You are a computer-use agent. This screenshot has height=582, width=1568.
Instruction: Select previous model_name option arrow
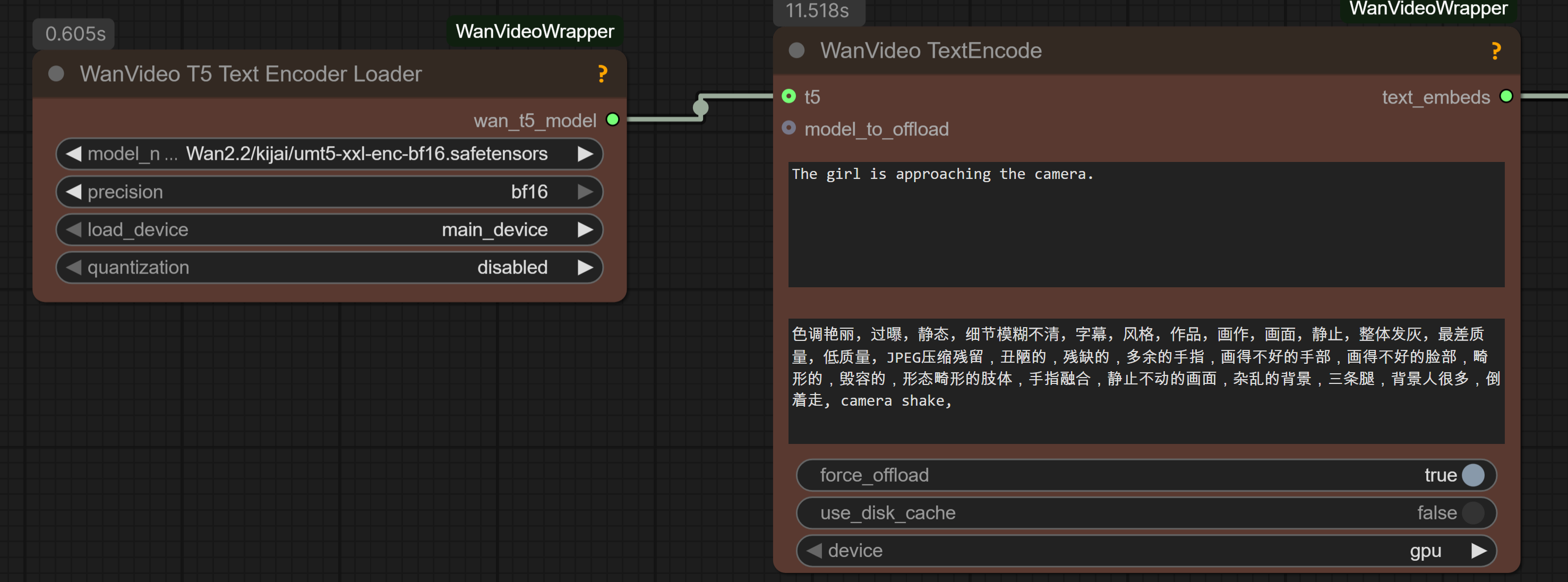(74, 153)
